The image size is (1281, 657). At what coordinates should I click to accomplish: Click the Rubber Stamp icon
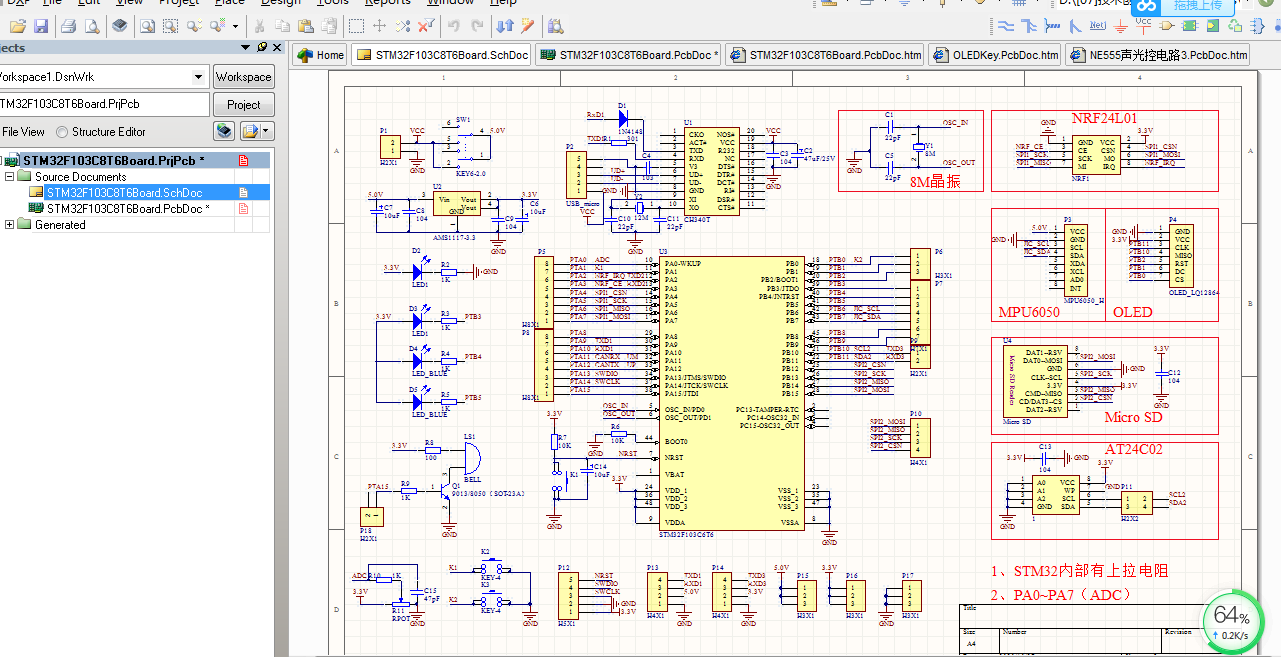pos(329,26)
